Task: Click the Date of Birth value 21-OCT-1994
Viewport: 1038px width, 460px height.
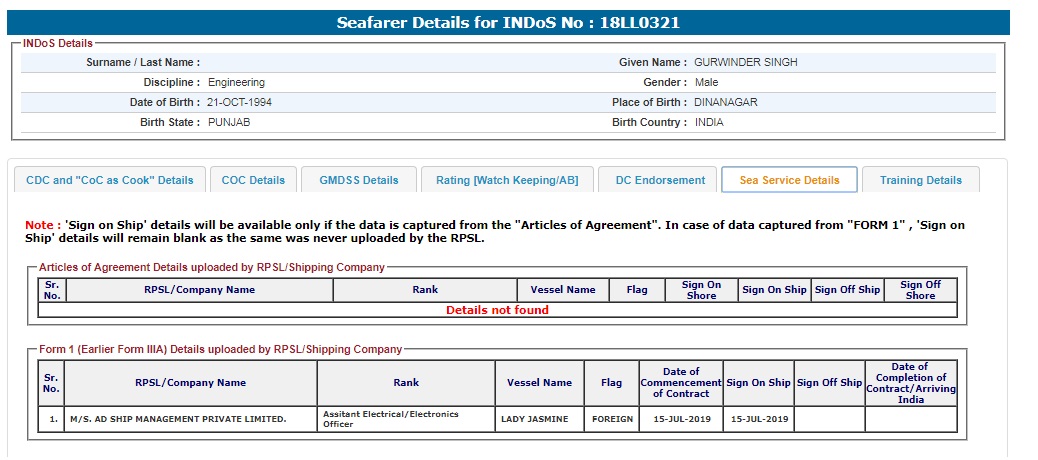Action: coord(240,103)
